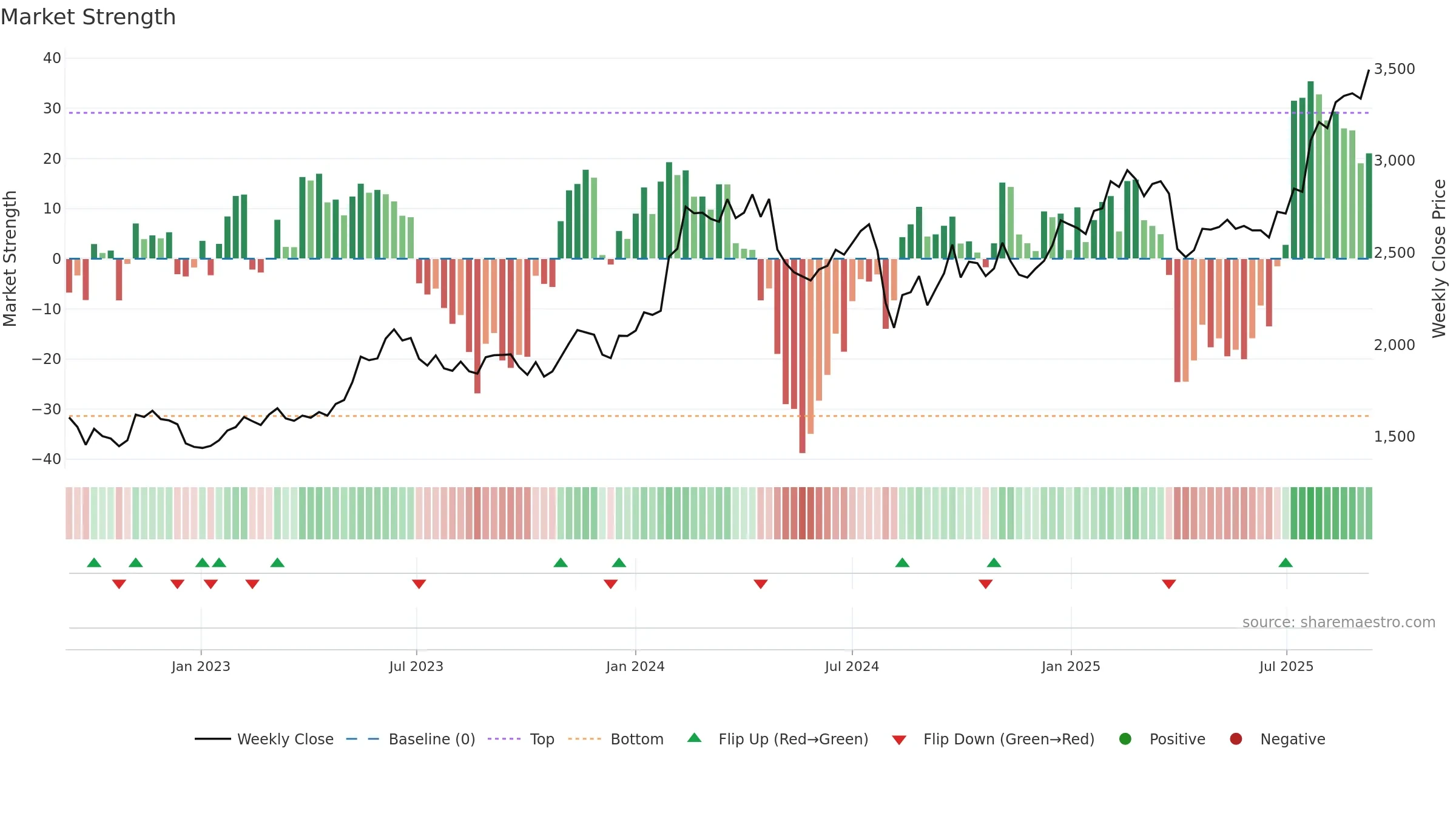
Task: Click the last flip-up marker before Jan 2024
Action: coord(619,562)
